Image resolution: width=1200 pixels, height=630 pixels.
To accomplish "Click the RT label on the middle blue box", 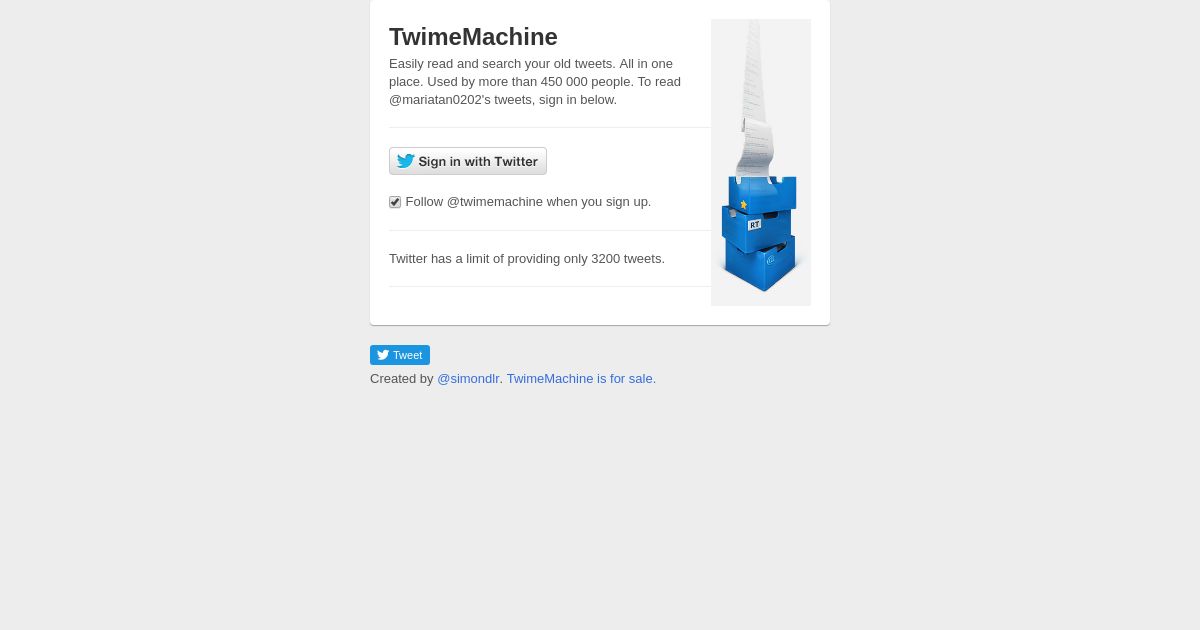I will 754,225.
